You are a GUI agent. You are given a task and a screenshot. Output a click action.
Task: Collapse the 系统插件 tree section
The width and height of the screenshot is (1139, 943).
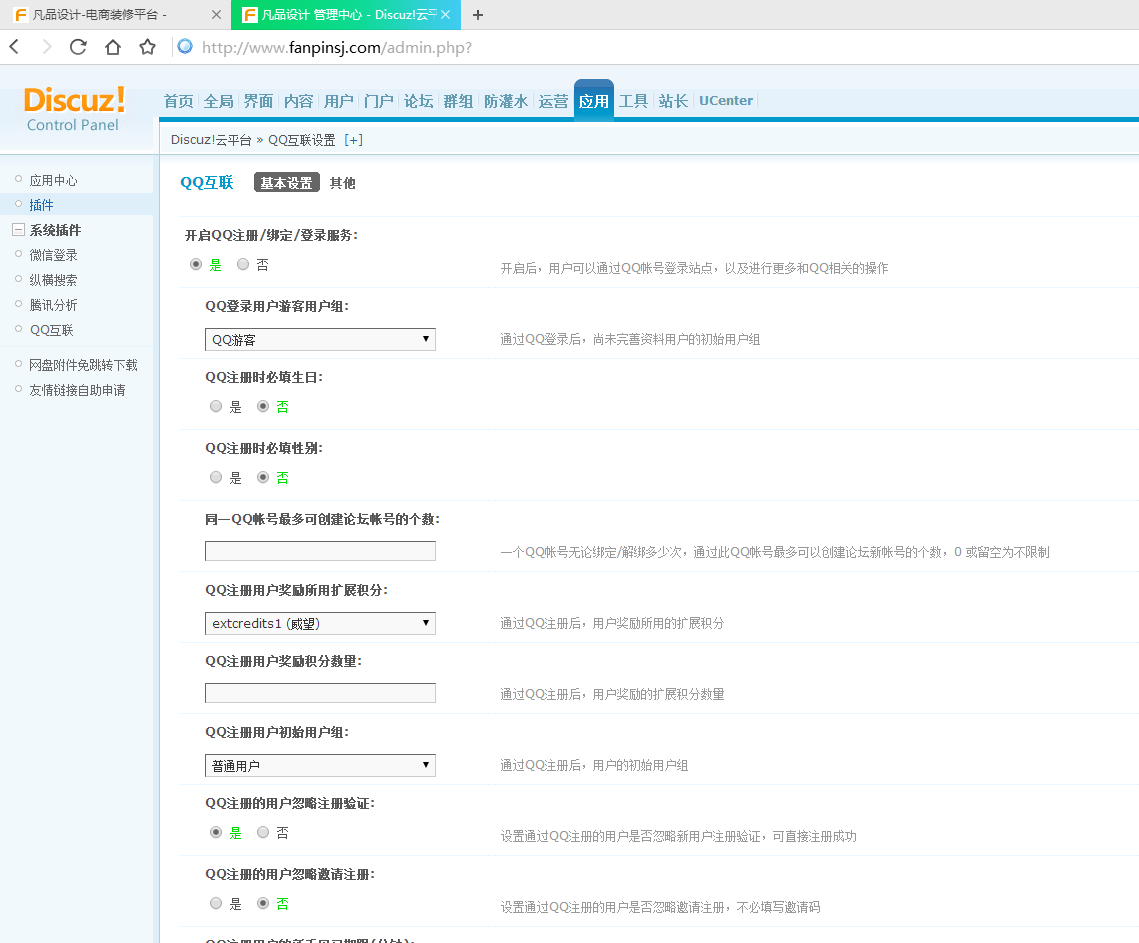pyautogui.click(x=18, y=230)
